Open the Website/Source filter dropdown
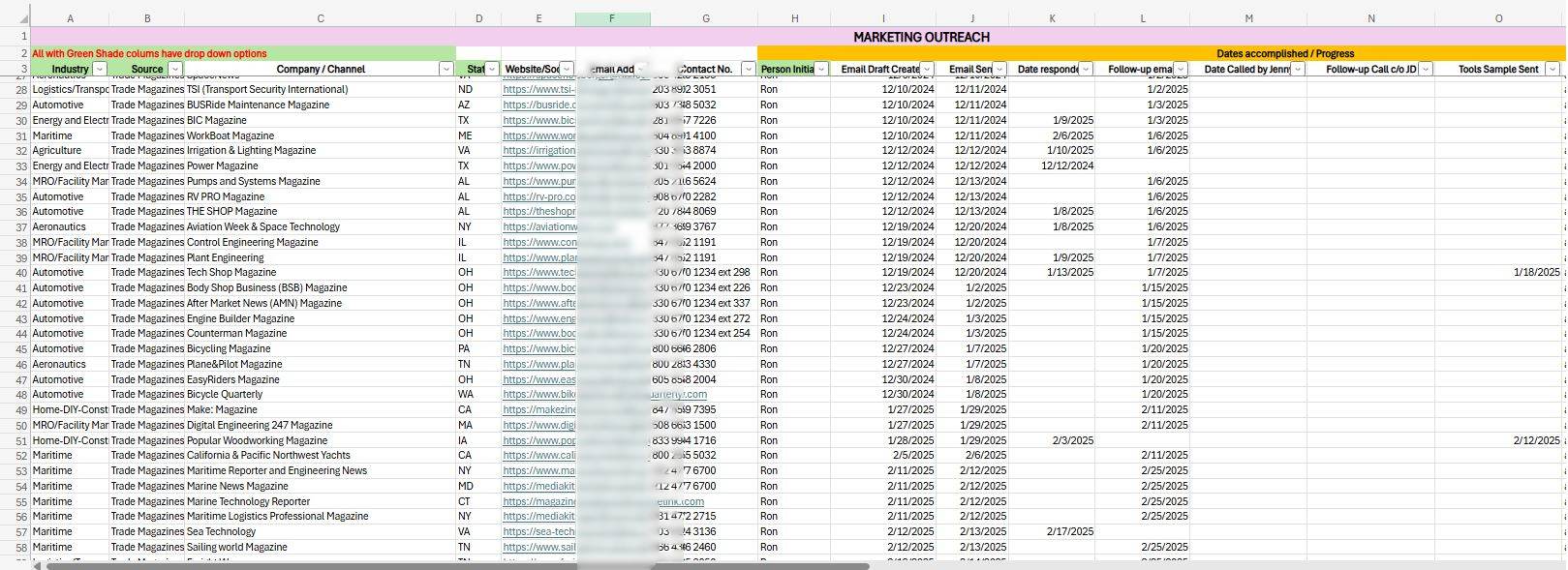 [567, 69]
